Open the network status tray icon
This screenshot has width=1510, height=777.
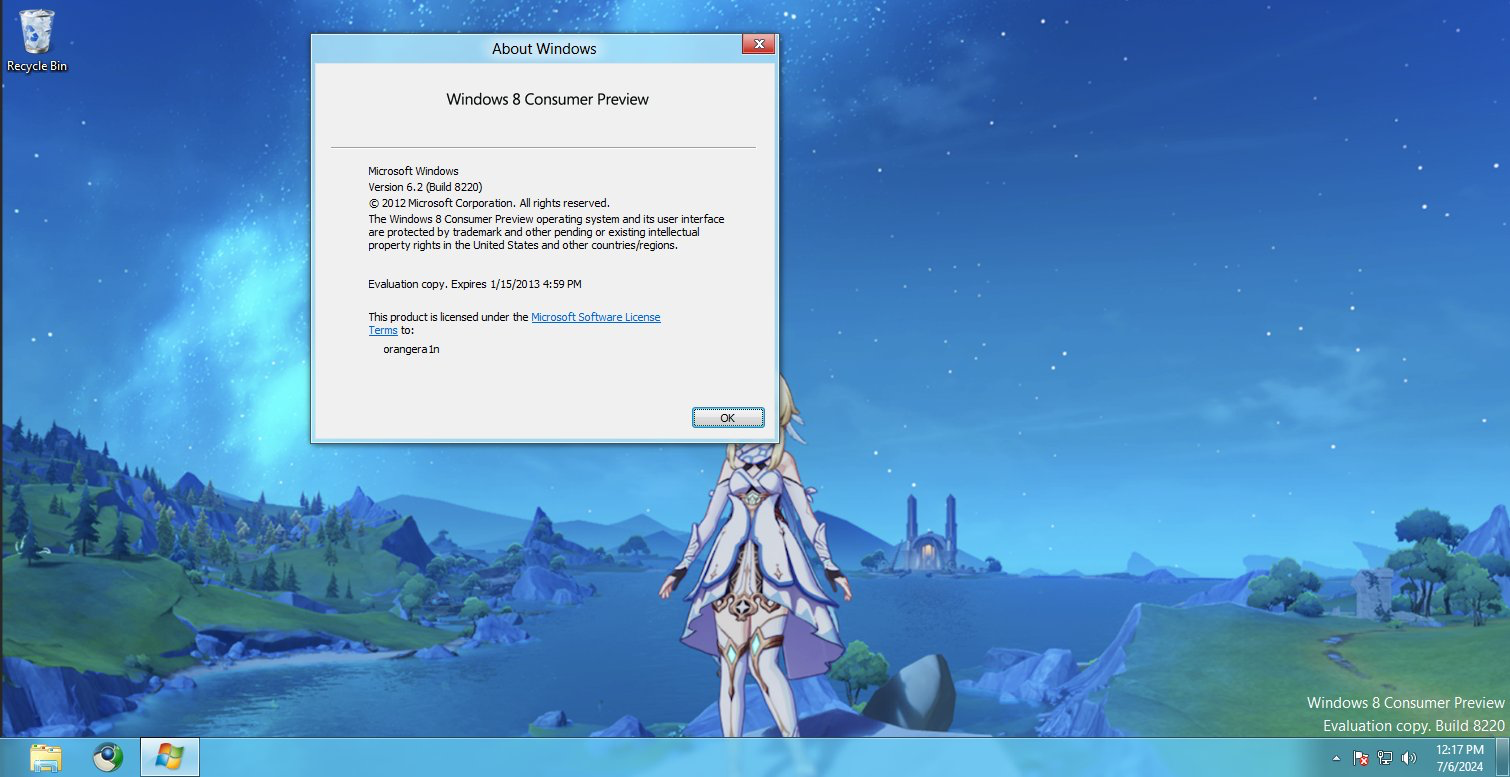click(x=1385, y=758)
